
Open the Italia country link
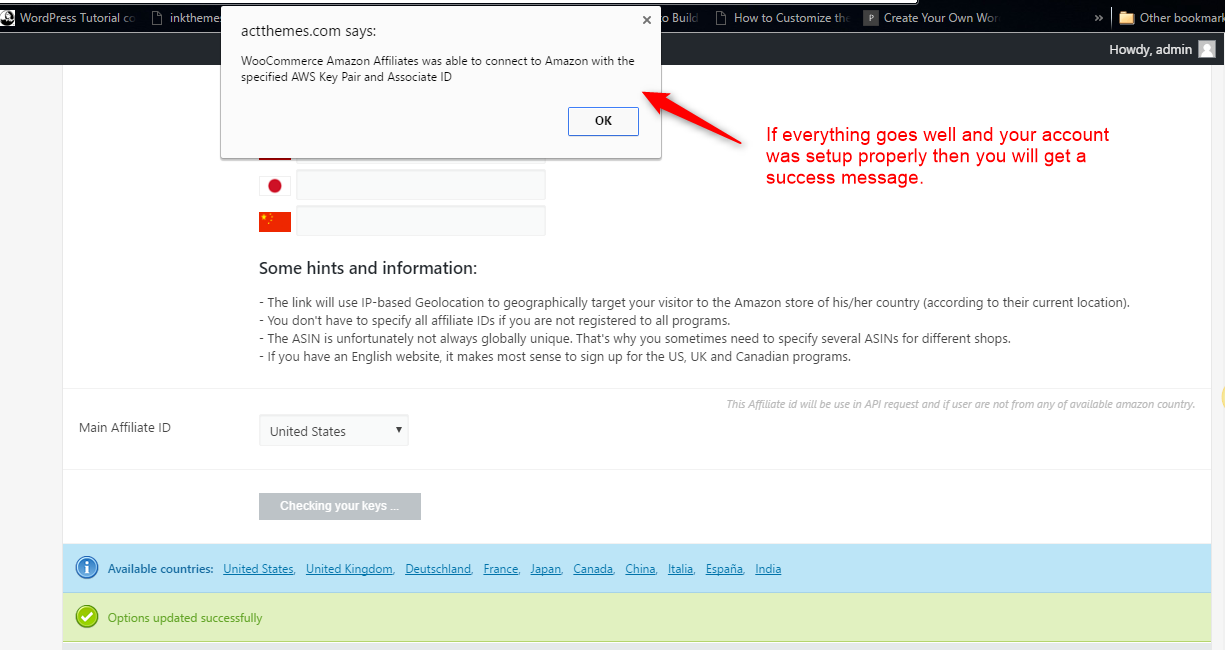(682, 569)
